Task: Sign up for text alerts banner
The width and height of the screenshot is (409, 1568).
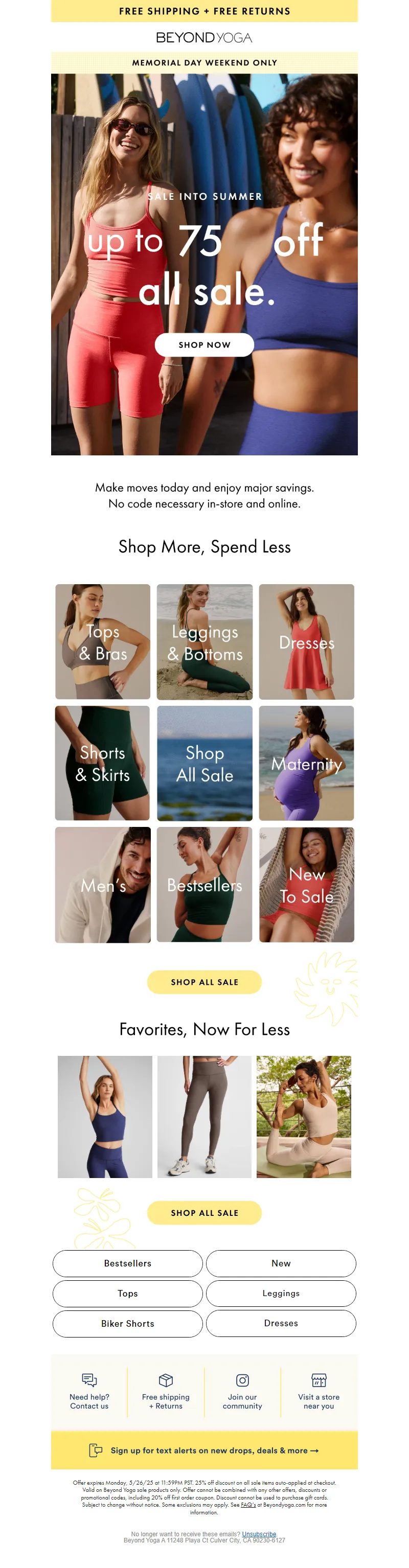Action: (x=204, y=1450)
